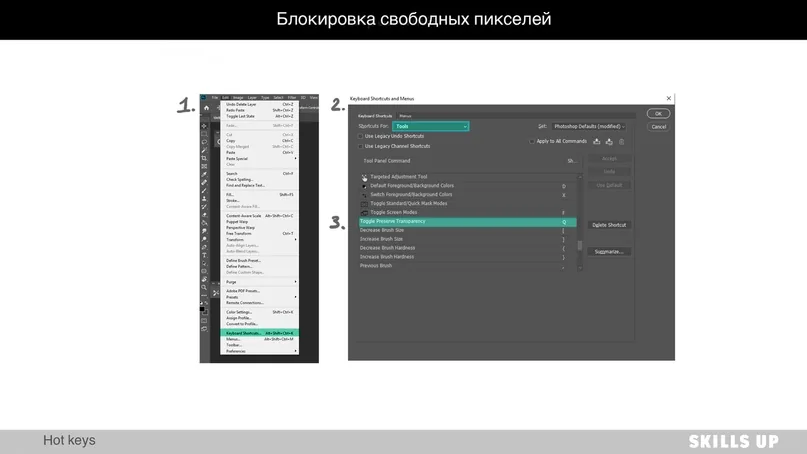Select the Horizontal Type tool
Viewport: 807px width, 454px height.
pos(204,255)
